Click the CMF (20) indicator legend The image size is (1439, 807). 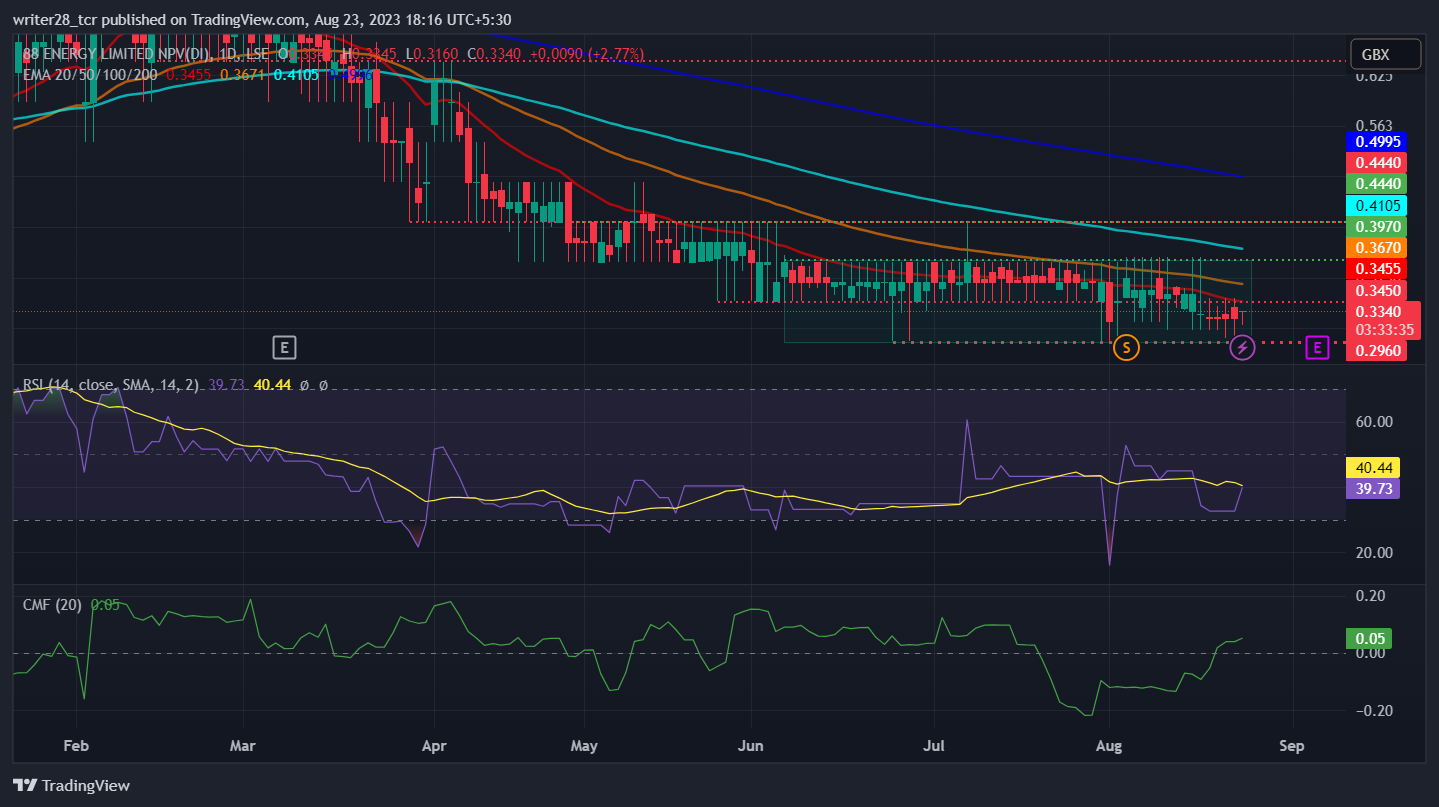[52, 605]
